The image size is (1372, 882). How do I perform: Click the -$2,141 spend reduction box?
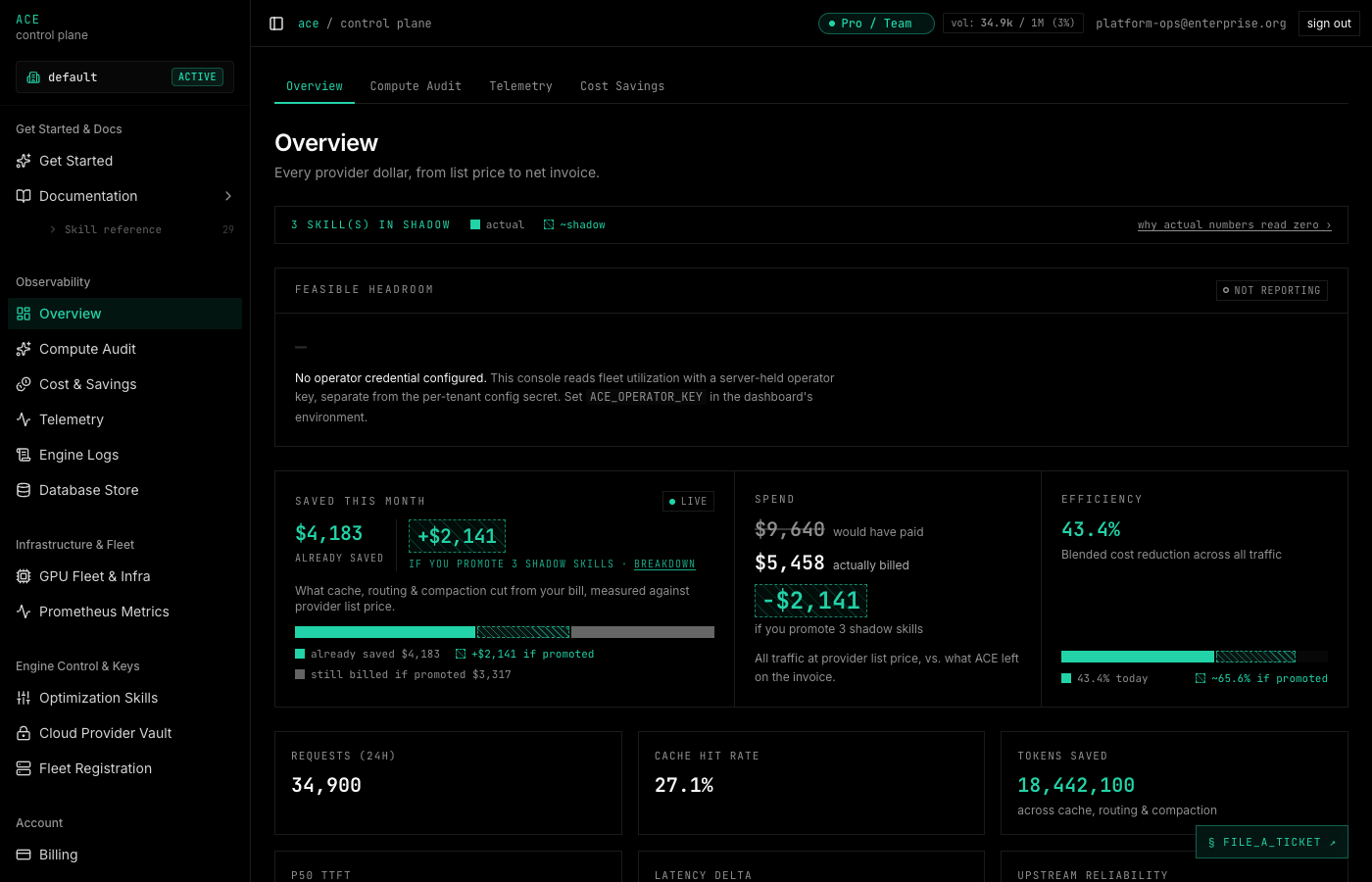tap(810, 600)
